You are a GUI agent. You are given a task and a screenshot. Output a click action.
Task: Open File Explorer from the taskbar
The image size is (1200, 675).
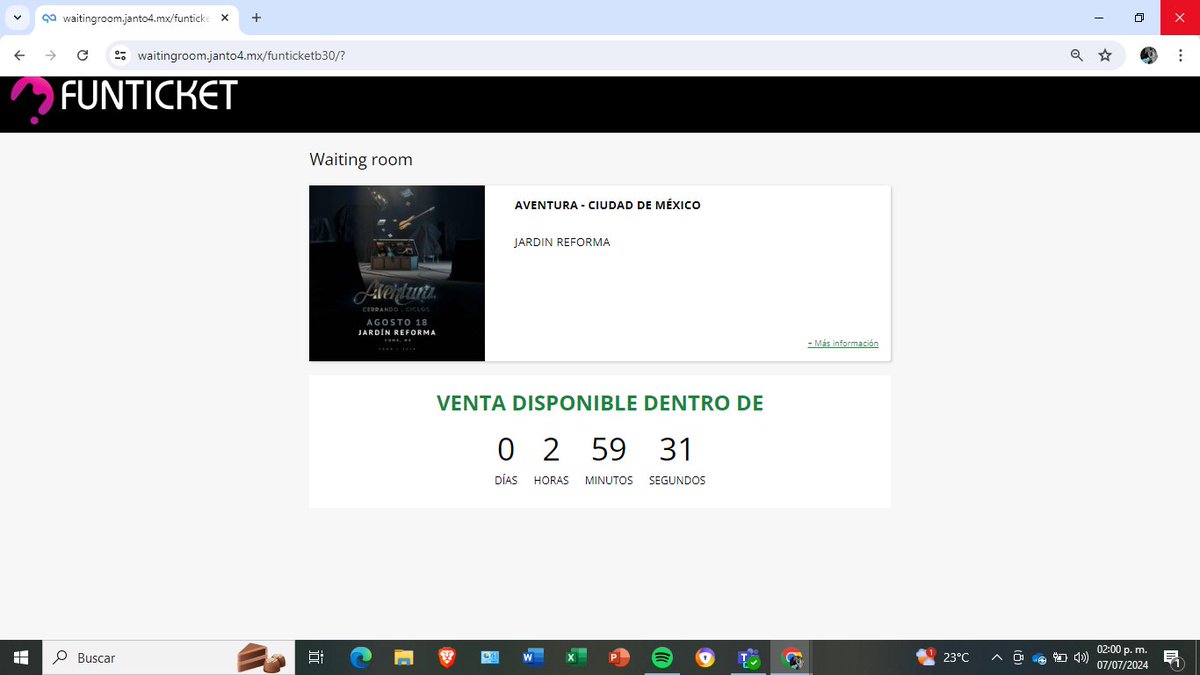pyautogui.click(x=404, y=657)
